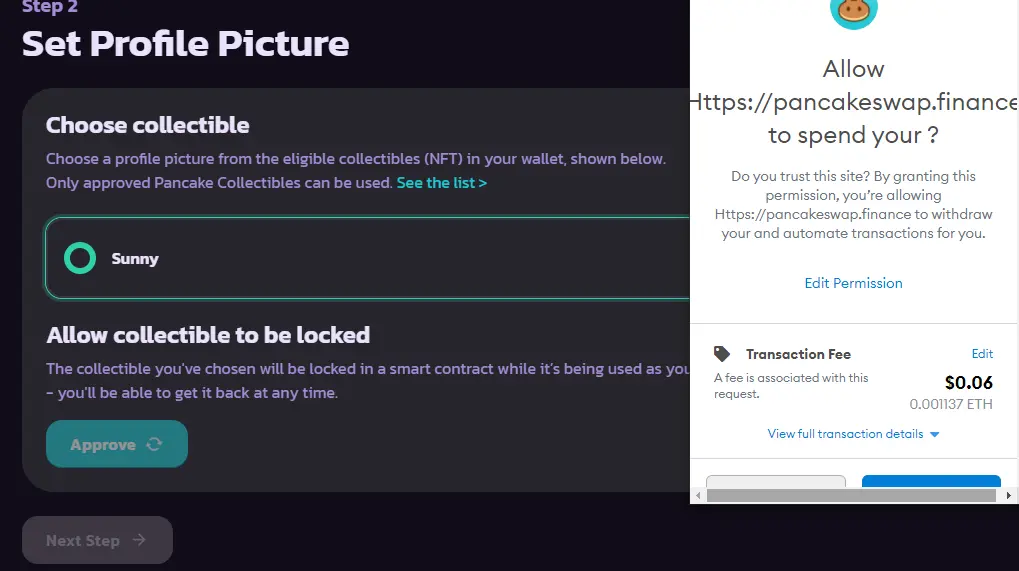Click Edit Permission link

tap(853, 283)
